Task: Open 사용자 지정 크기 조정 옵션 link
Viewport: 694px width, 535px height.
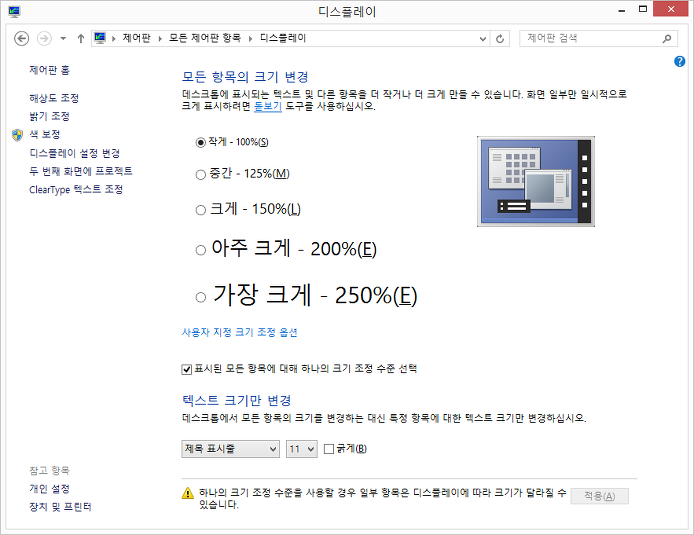Action: [239, 332]
